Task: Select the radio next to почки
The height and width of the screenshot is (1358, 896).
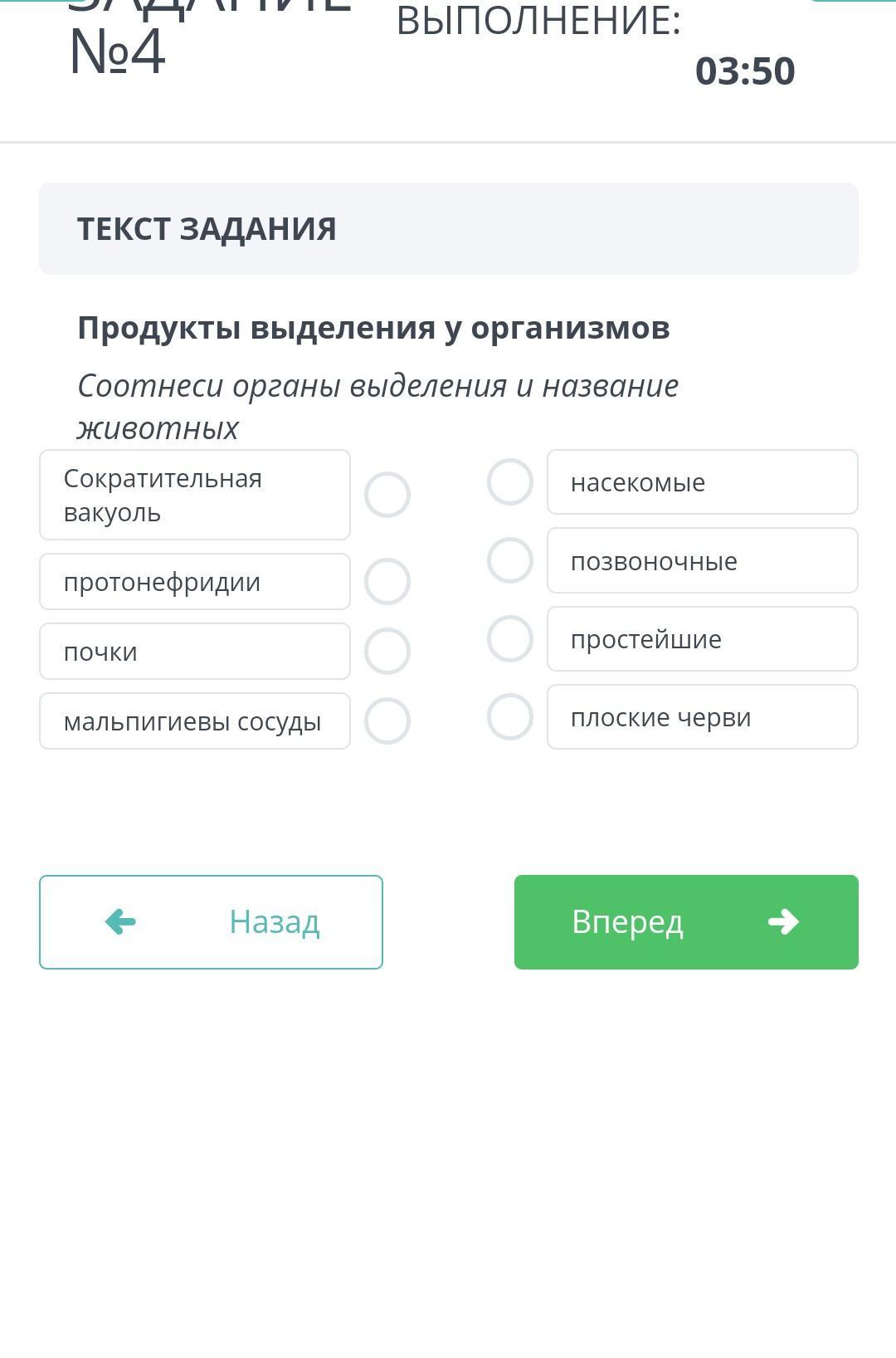Action: [x=387, y=652]
